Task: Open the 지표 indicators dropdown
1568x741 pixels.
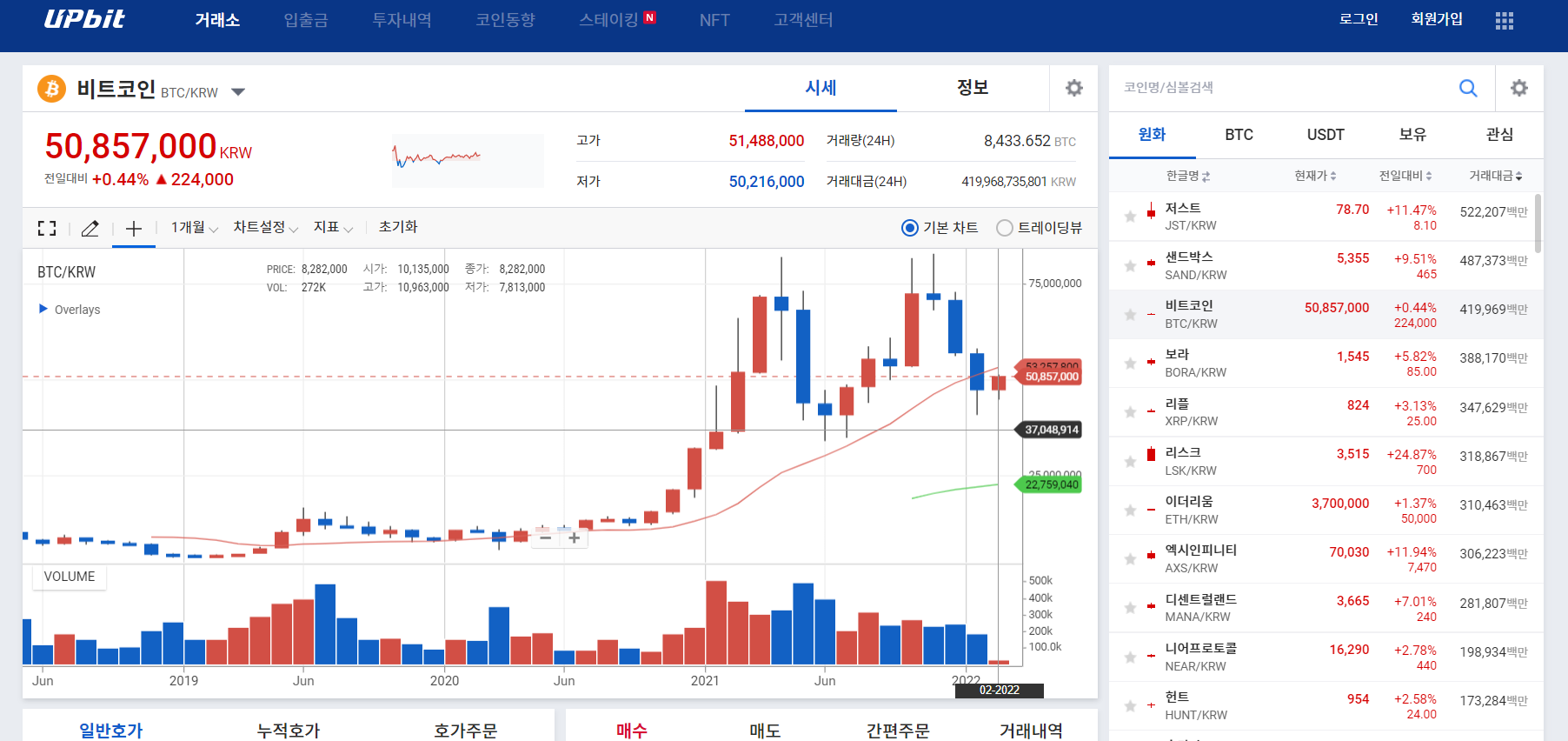Action: point(334,228)
